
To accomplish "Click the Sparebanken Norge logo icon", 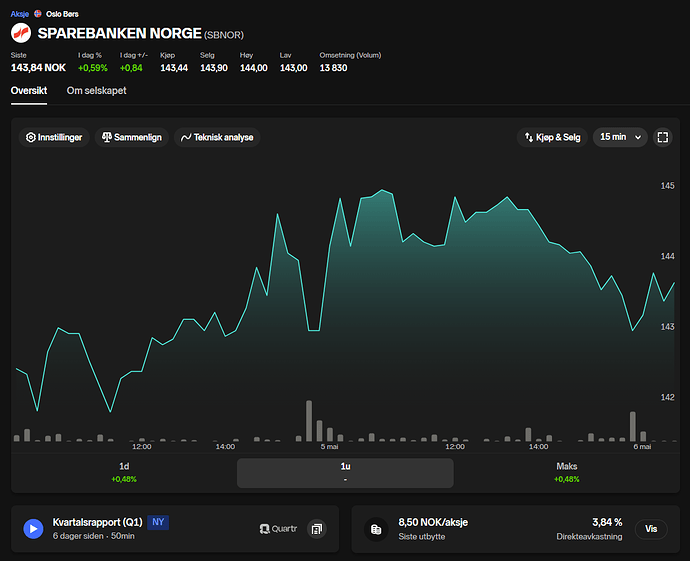I will tap(21, 33).
